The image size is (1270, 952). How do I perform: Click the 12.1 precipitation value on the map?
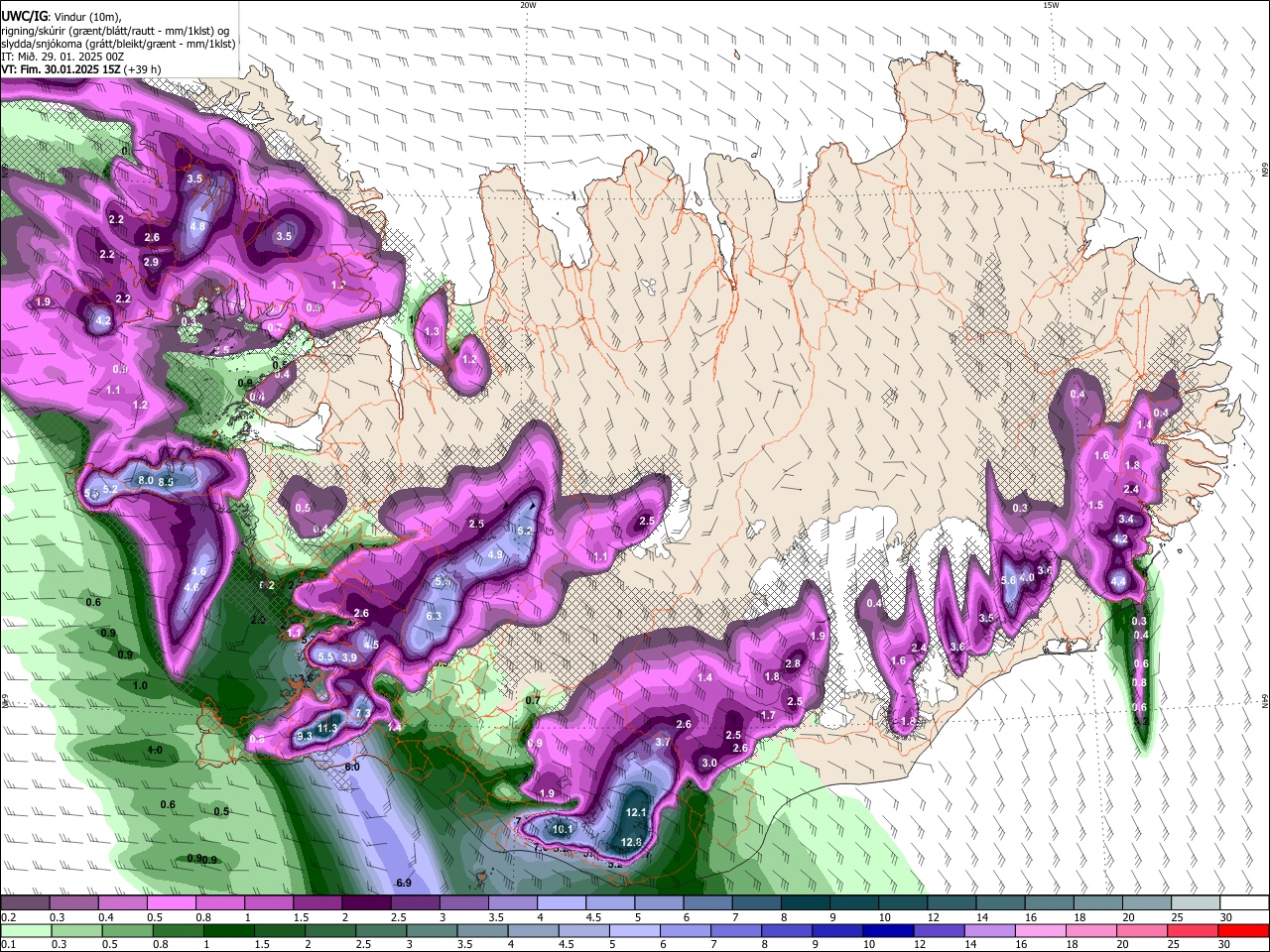[x=635, y=813]
